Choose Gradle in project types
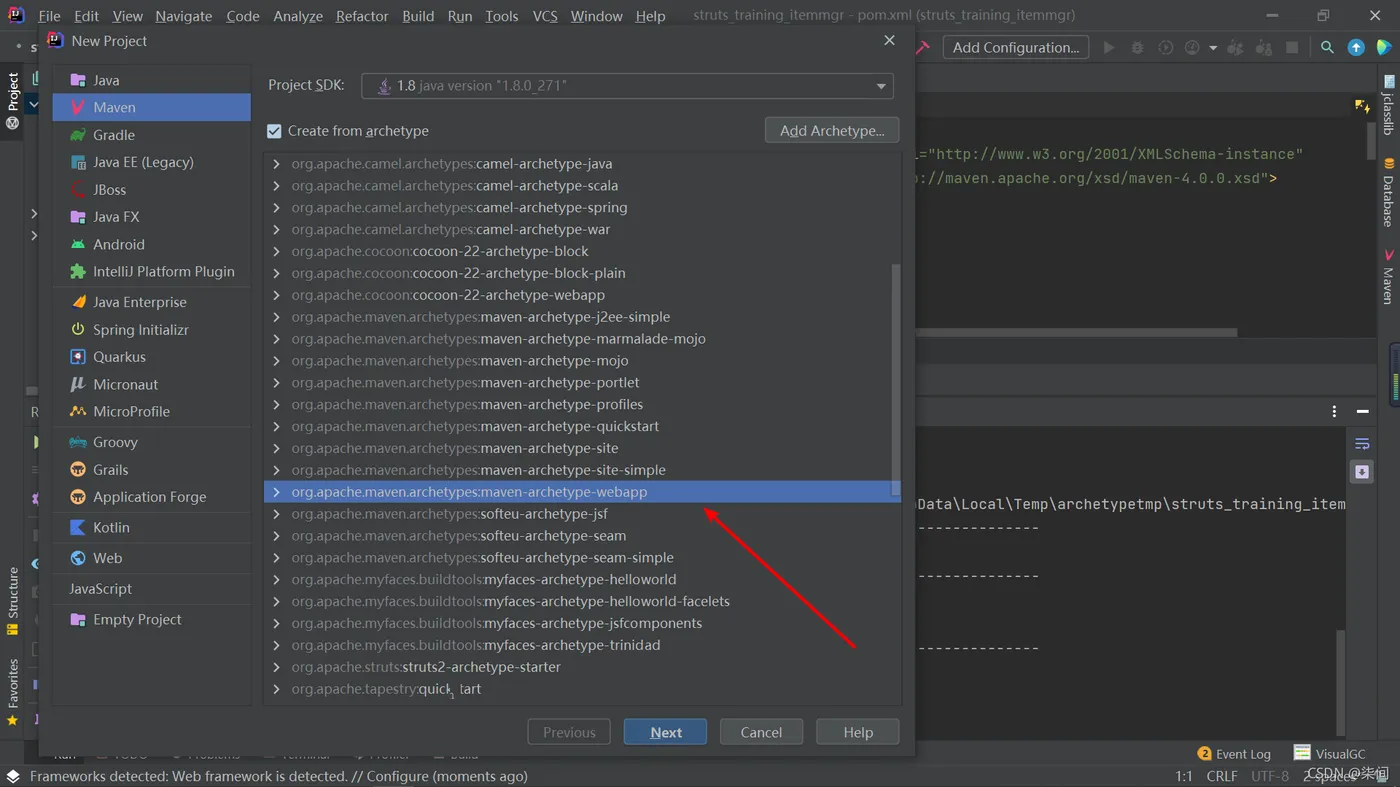The width and height of the screenshot is (1400, 787). coord(151,135)
